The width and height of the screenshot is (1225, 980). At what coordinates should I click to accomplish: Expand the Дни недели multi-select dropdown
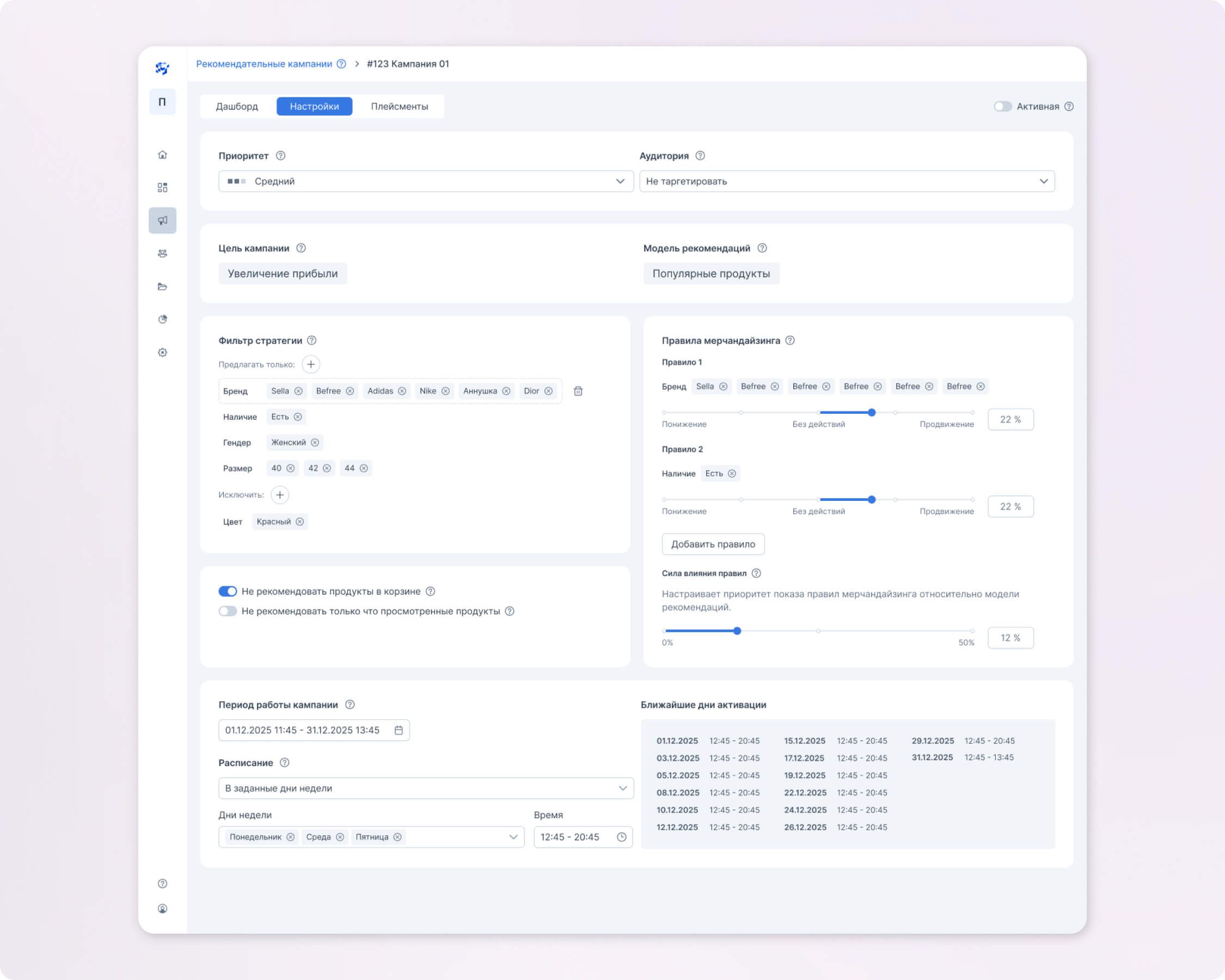click(371, 837)
